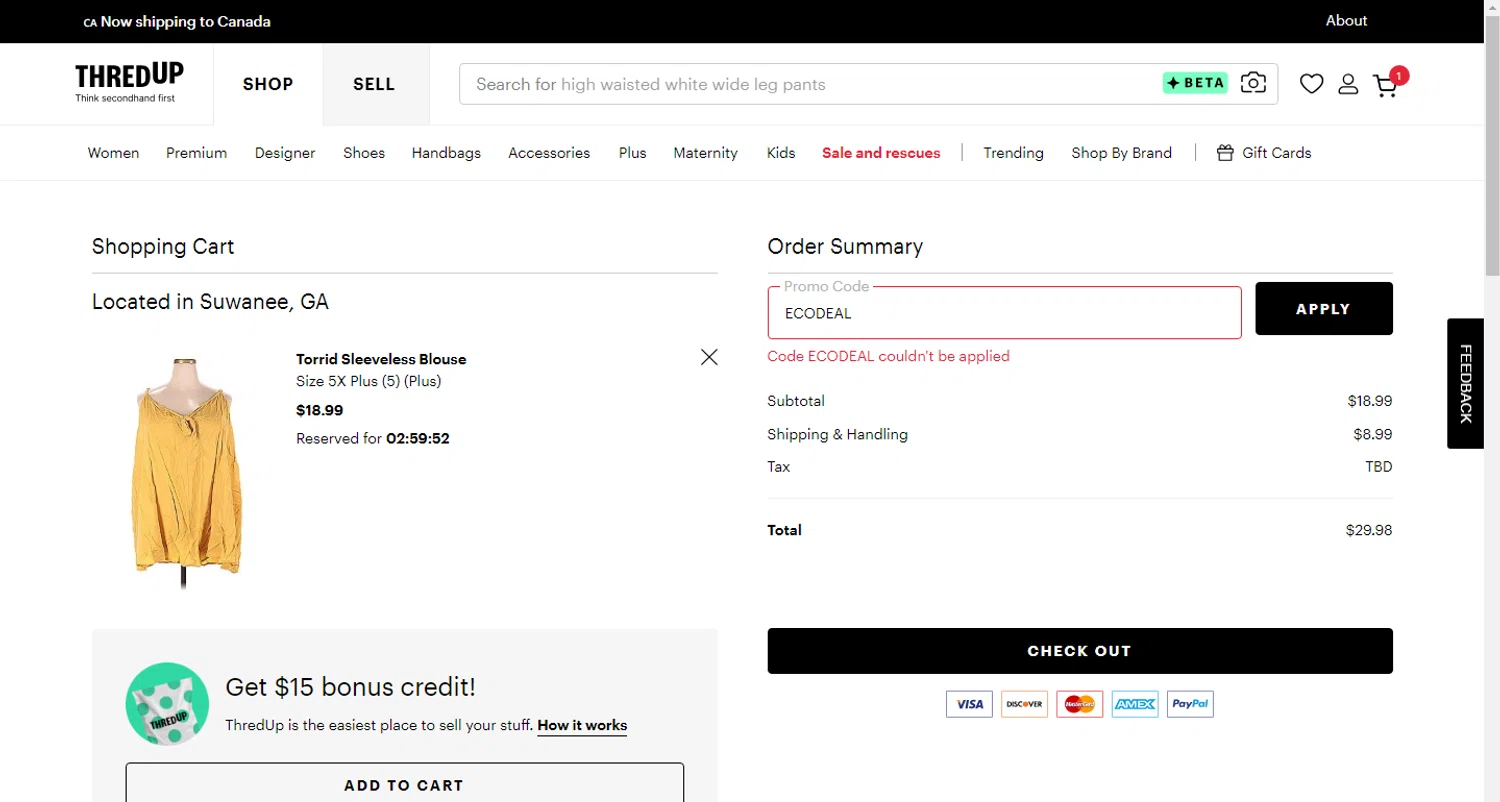Click Shipping & Handling $8.99 value
The height and width of the screenshot is (802, 1500).
click(x=1372, y=434)
